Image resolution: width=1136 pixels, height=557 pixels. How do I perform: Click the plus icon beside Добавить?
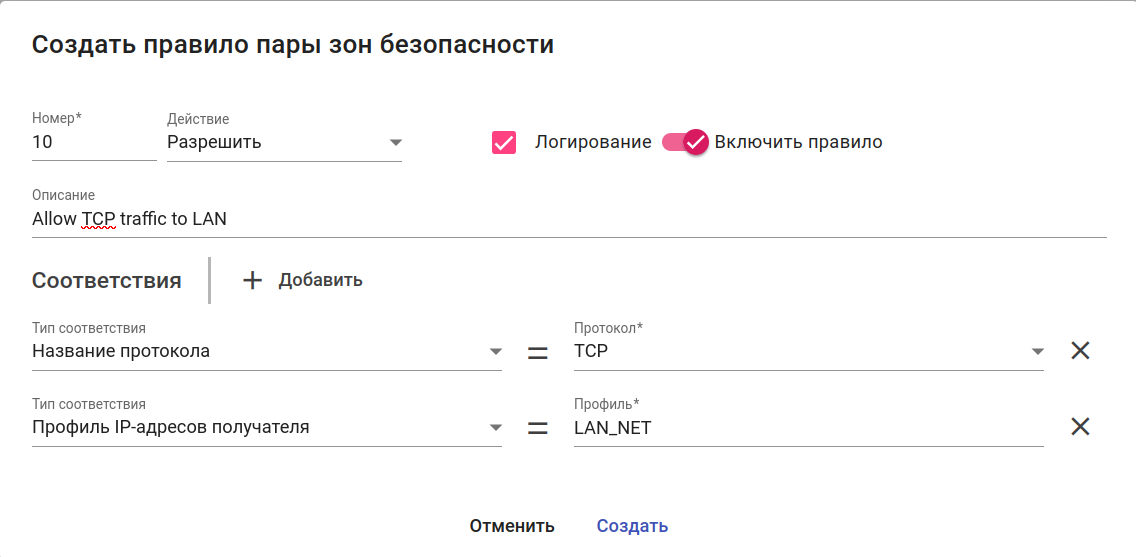click(253, 281)
